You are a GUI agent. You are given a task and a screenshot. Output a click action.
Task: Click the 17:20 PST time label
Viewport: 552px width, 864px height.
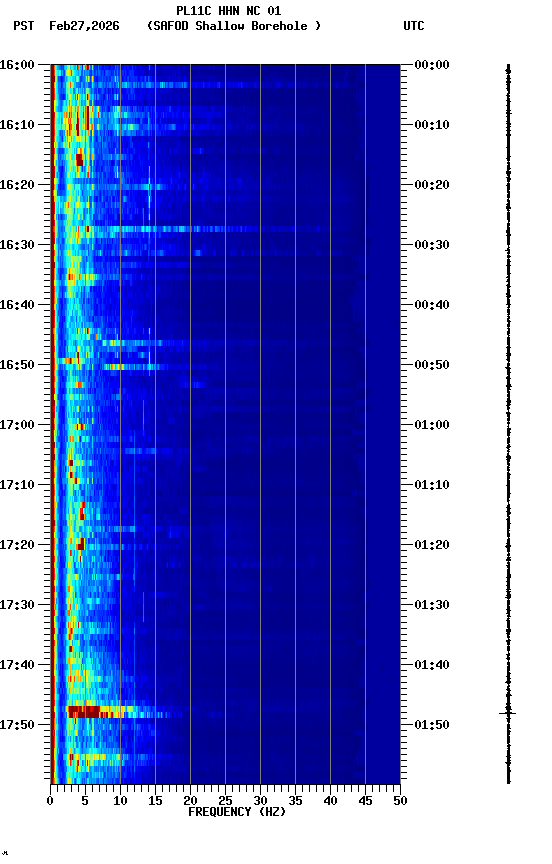click(x=17, y=546)
